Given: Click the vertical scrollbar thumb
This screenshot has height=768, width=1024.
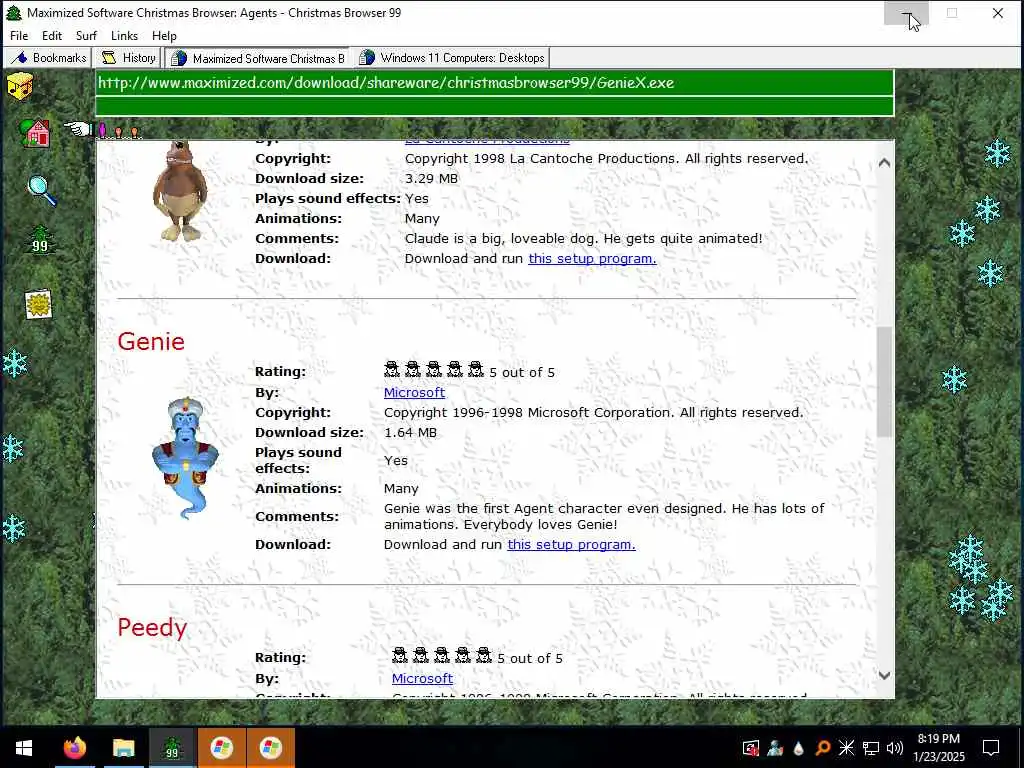Looking at the screenshot, I should (884, 381).
